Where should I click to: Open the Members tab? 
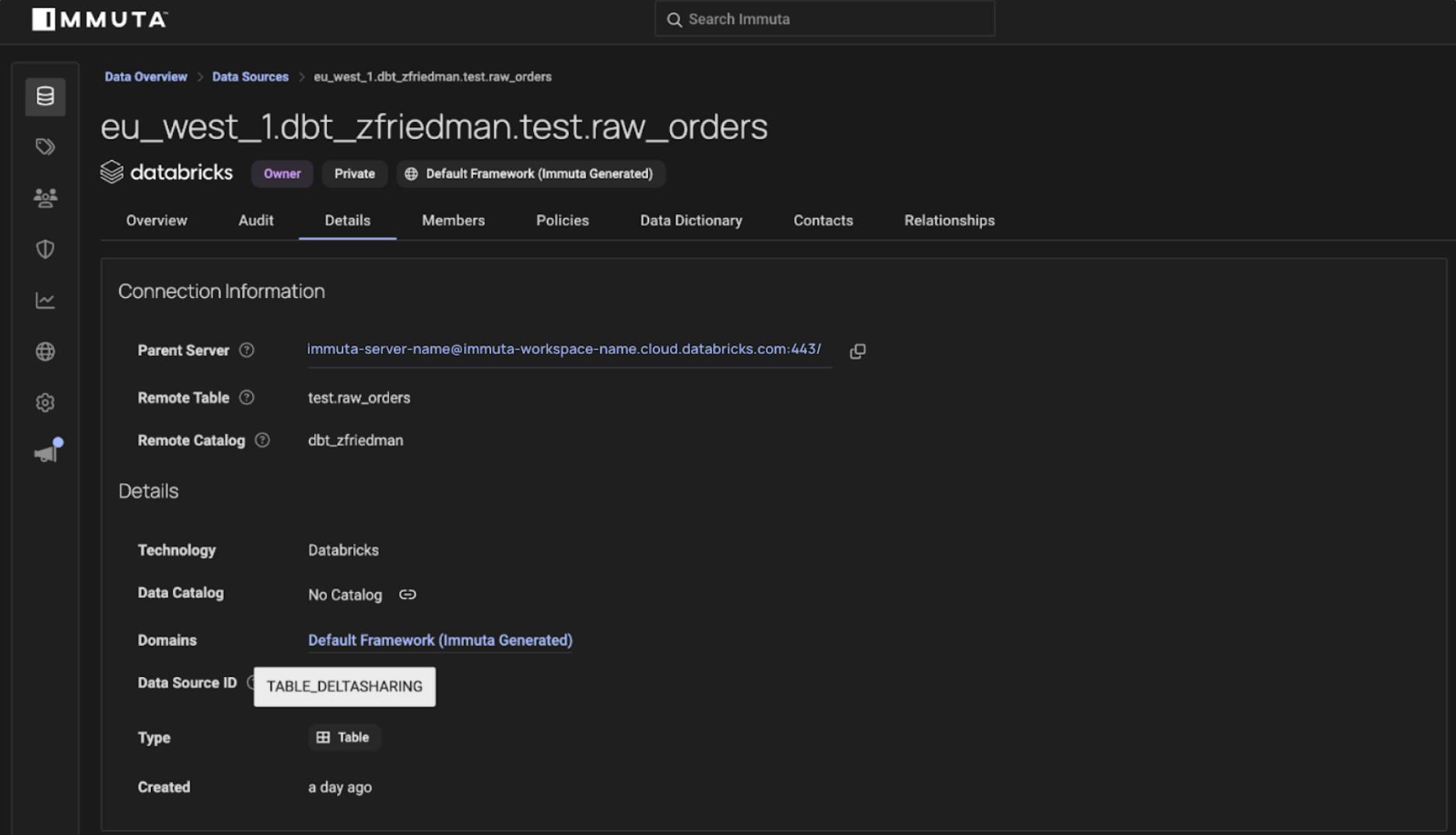(453, 221)
